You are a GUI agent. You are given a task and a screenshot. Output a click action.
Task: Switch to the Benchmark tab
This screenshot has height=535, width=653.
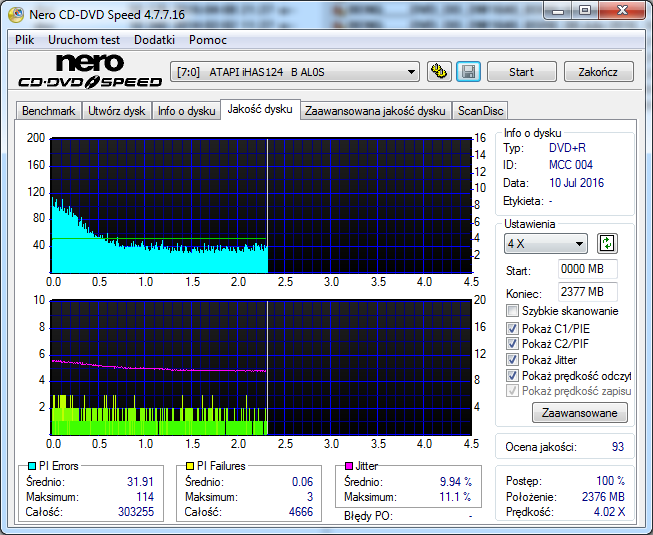pyautogui.click(x=49, y=111)
